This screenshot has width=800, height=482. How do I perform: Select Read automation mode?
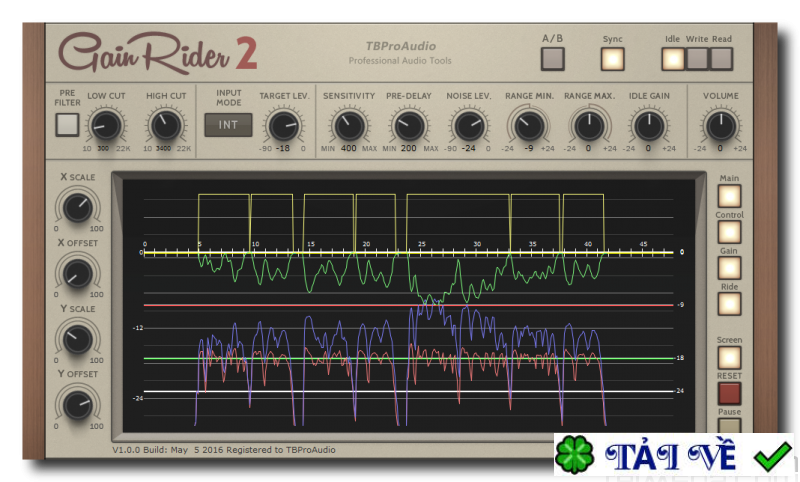tap(721, 58)
